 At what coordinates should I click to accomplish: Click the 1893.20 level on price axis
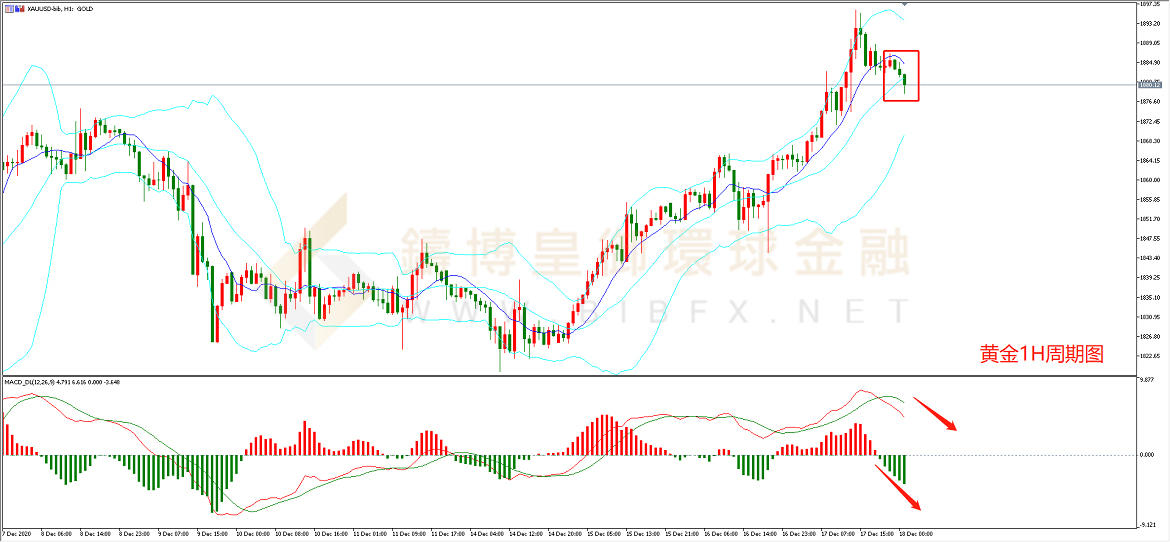coord(1150,24)
